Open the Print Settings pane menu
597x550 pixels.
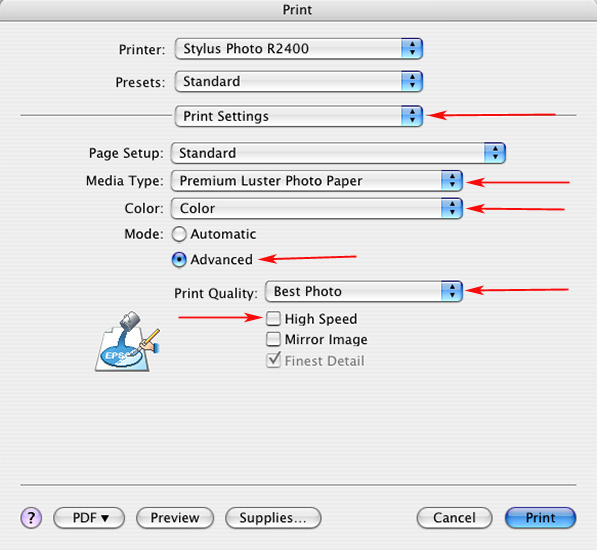click(299, 116)
